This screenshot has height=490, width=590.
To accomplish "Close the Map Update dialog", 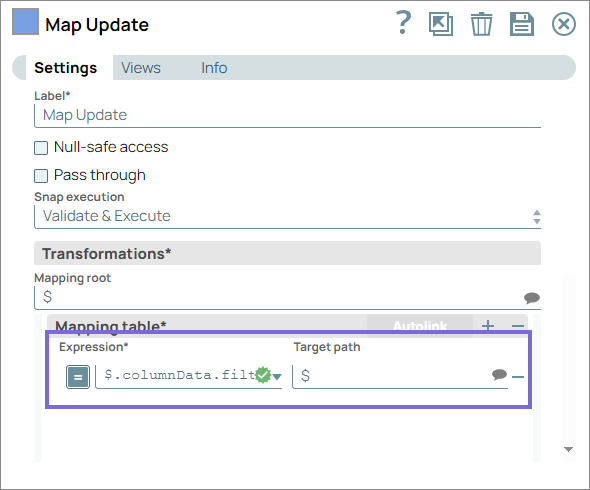I will coord(563,24).
